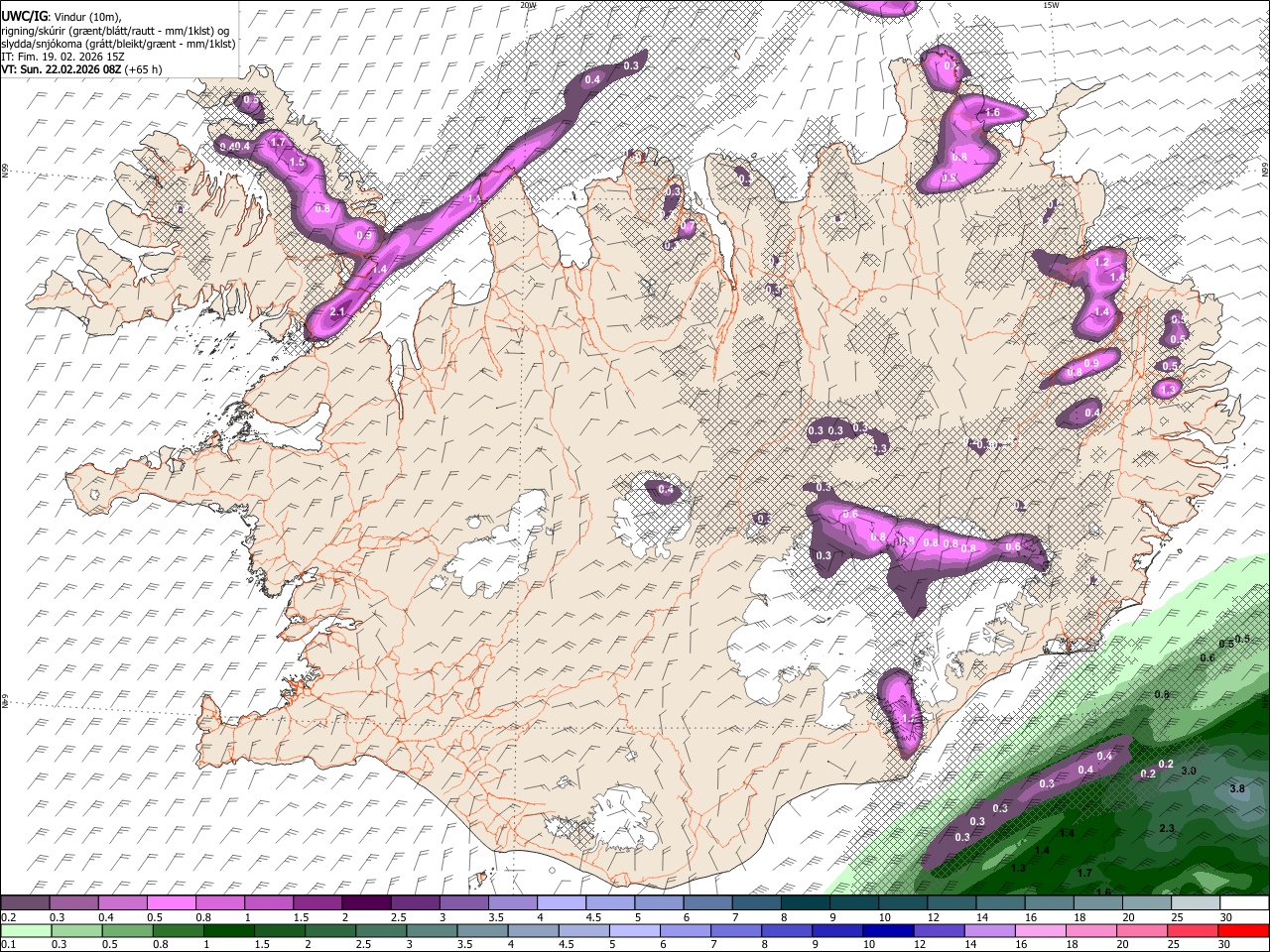Select the darkest purple 2 swatch in upper legend
Screen dimensions: 1270x952
tap(366, 903)
